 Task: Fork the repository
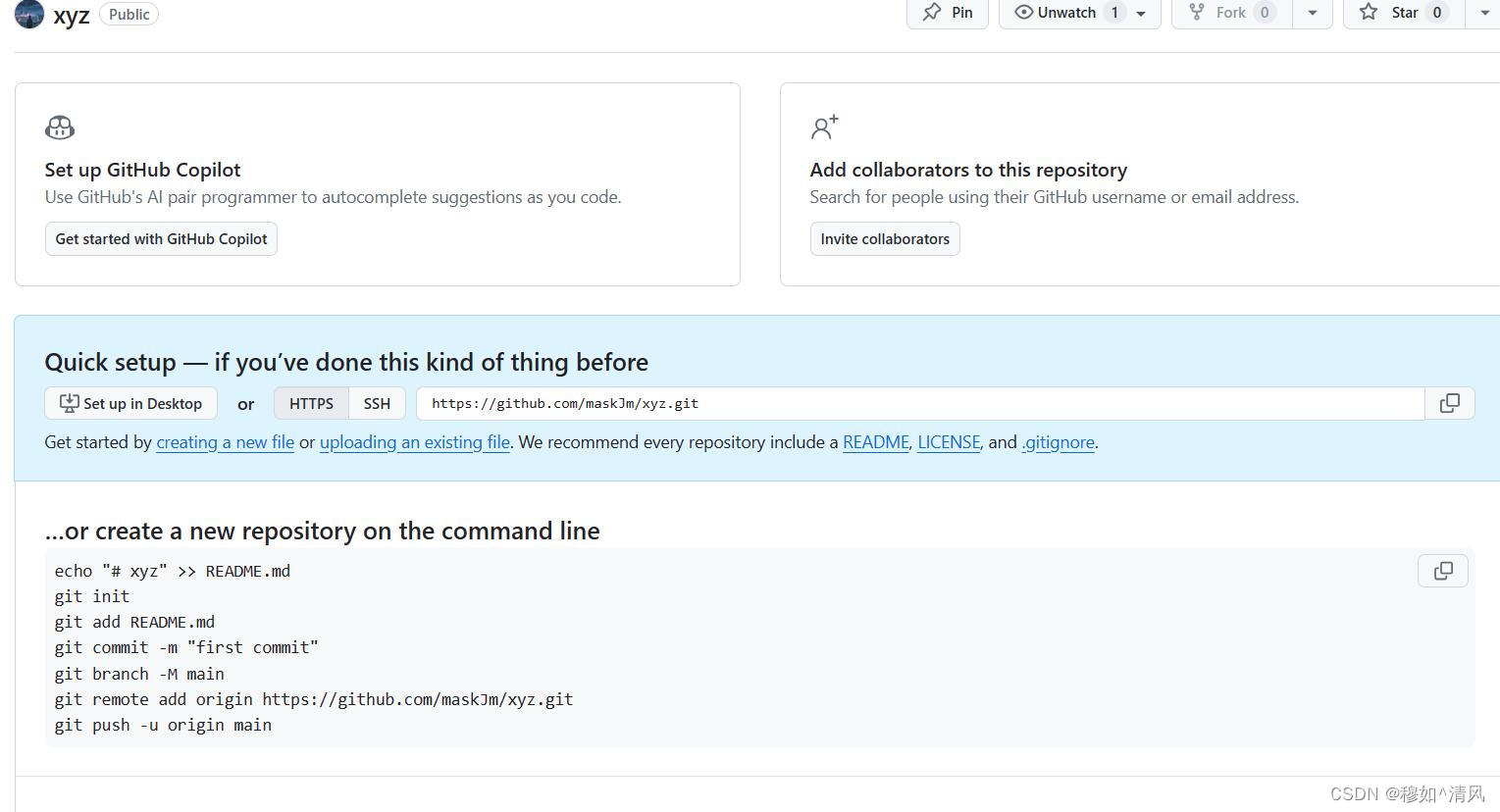pyautogui.click(x=1232, y=13)
